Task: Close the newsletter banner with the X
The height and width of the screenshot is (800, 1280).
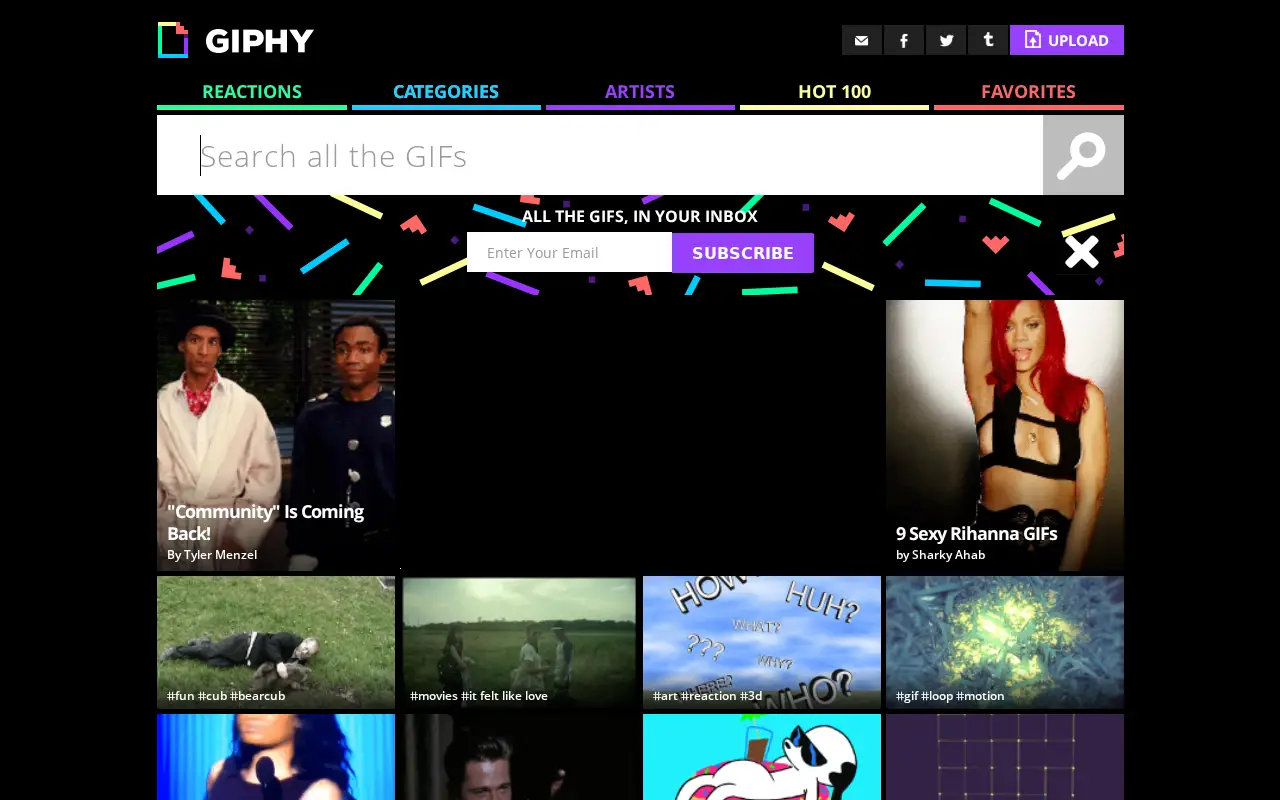Action: (x=1082, y=252)
